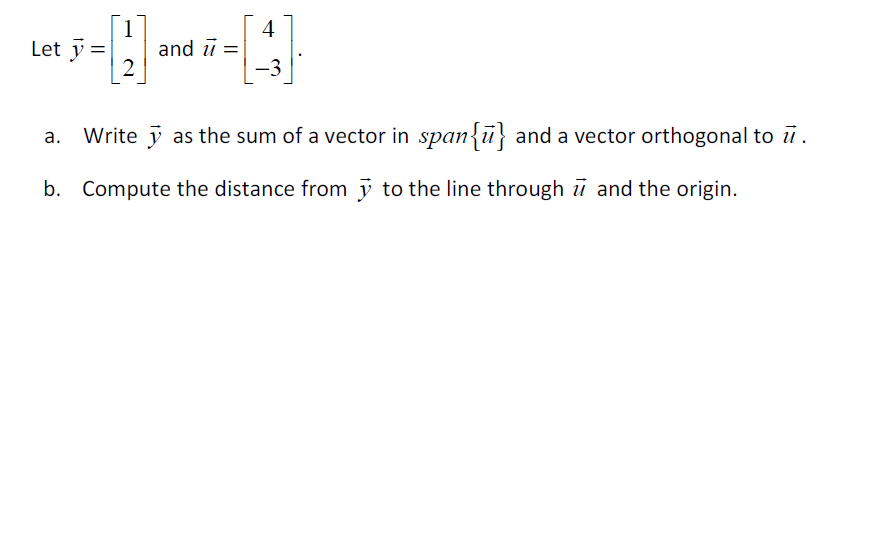Click the vector u symbol in part b
The width and height of the screenshot is (877, 559).
pyautogui.click(x=579, y=188)
